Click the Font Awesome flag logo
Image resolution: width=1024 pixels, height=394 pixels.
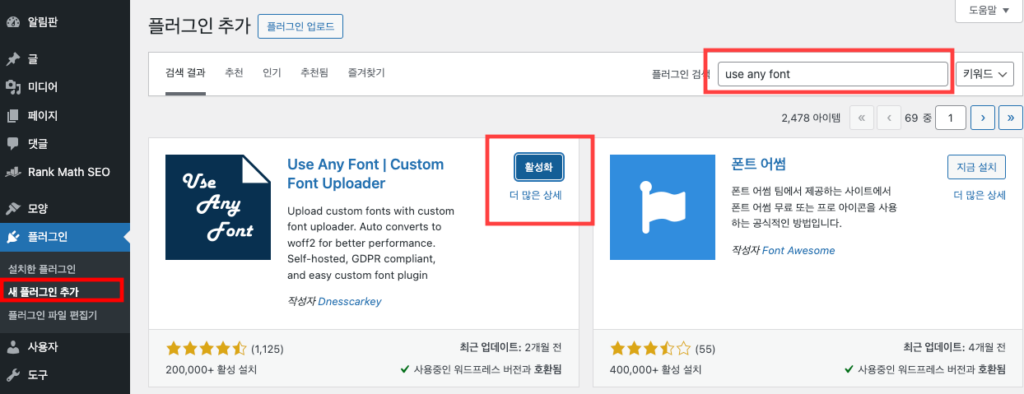662,207
